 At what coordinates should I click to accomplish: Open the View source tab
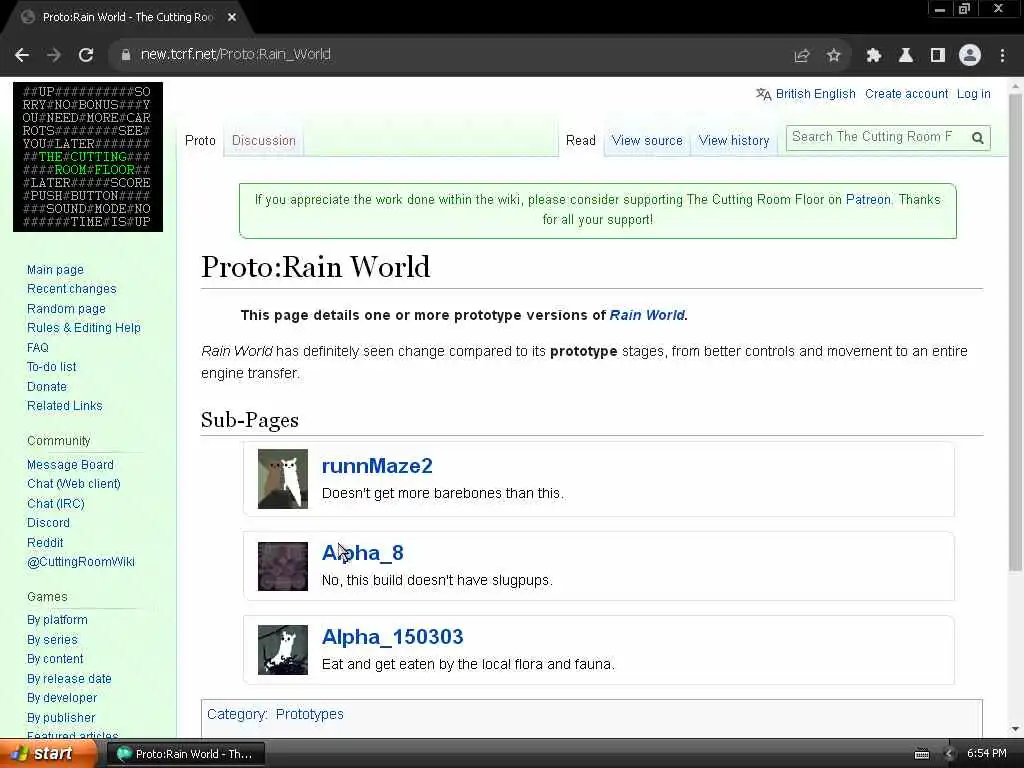647,140
